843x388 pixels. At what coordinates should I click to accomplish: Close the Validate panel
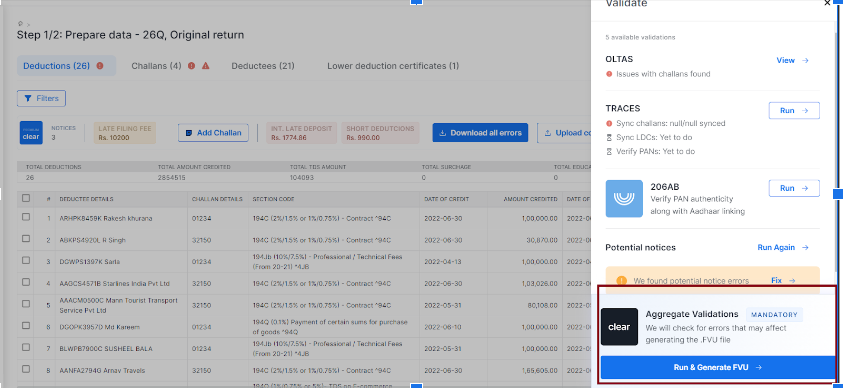[827, 3]
